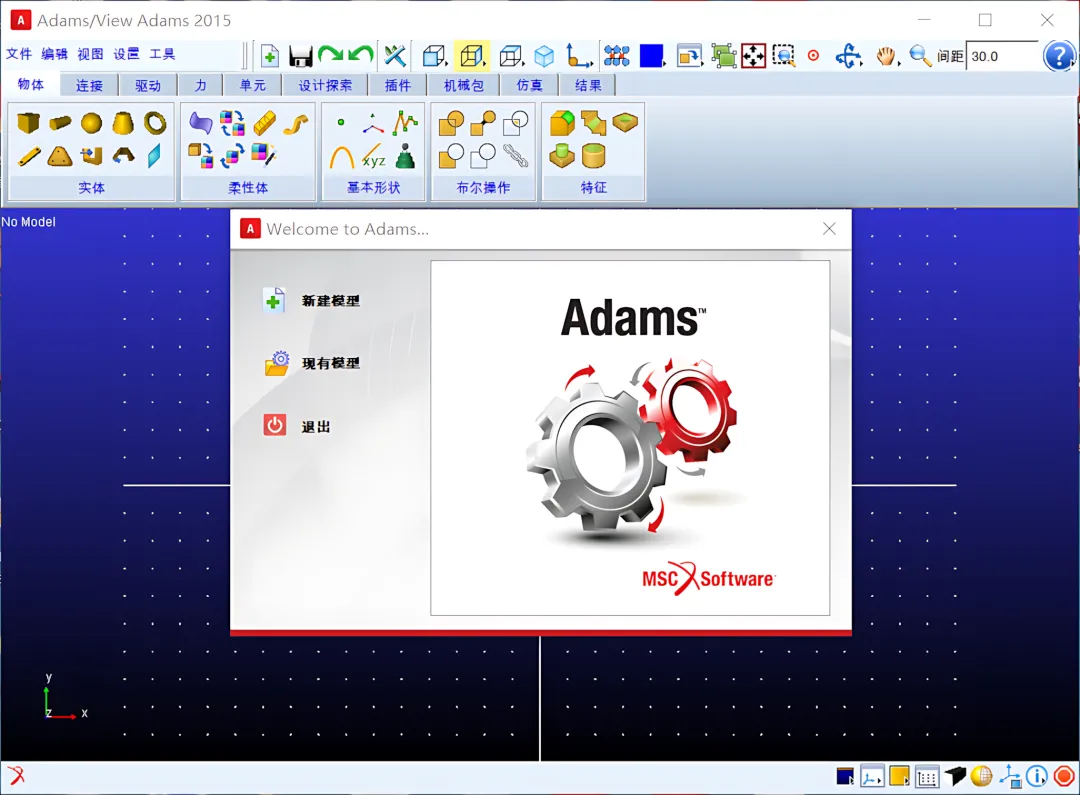The width and height of the screenshot is (1080, 795).
Task: Switch to the 结果 tab
Action: pyautogui.click(x=588, y=85)
